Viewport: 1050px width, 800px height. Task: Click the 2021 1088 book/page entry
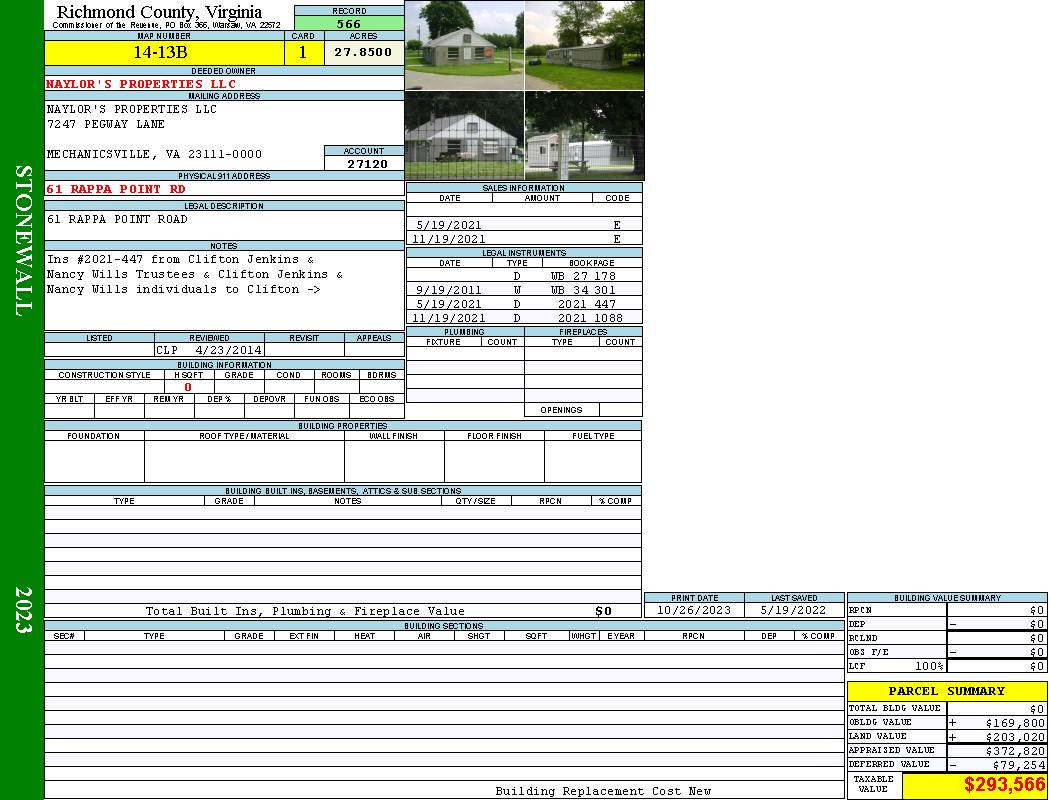[590, 318]
